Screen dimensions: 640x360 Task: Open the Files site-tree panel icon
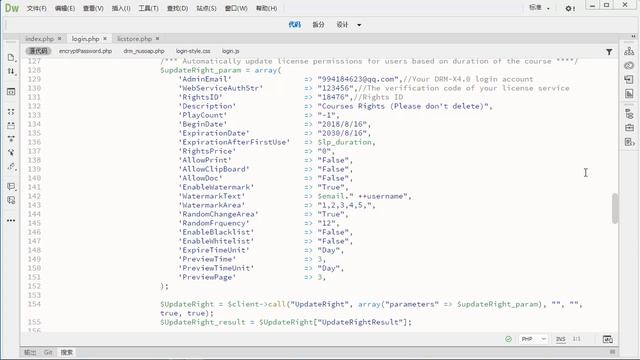tap(629, 51)
